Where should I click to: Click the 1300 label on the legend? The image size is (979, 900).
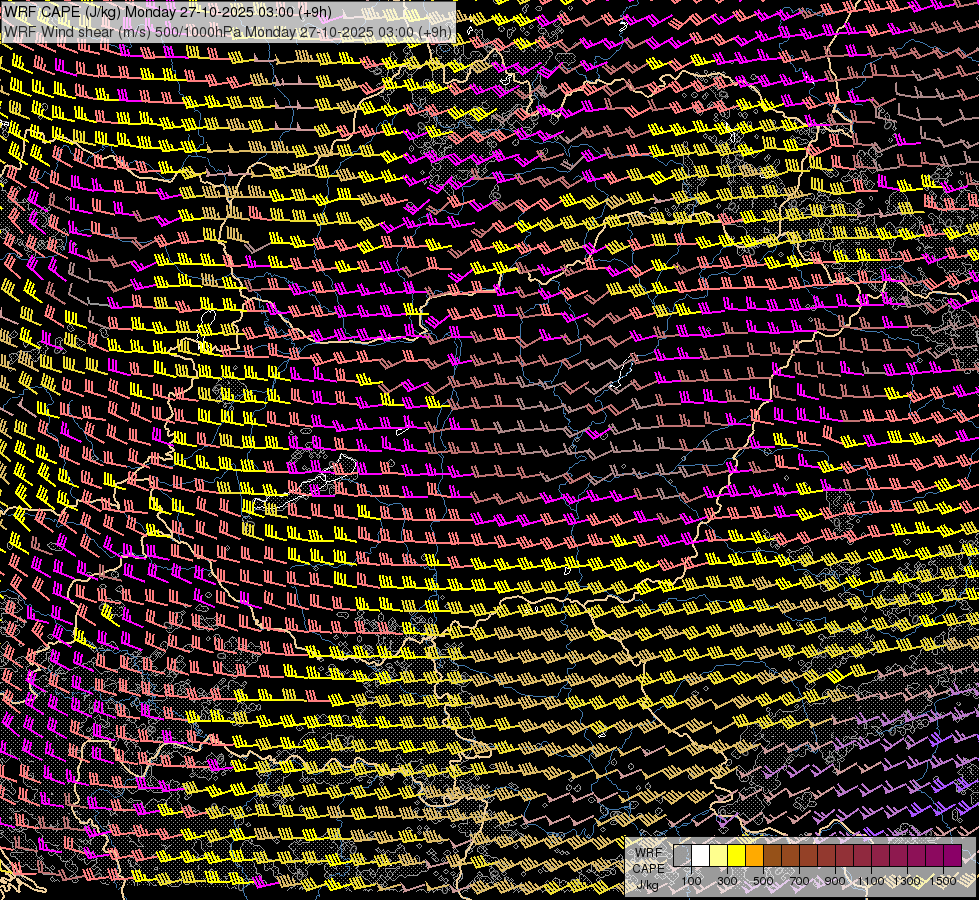coord(907,881)
